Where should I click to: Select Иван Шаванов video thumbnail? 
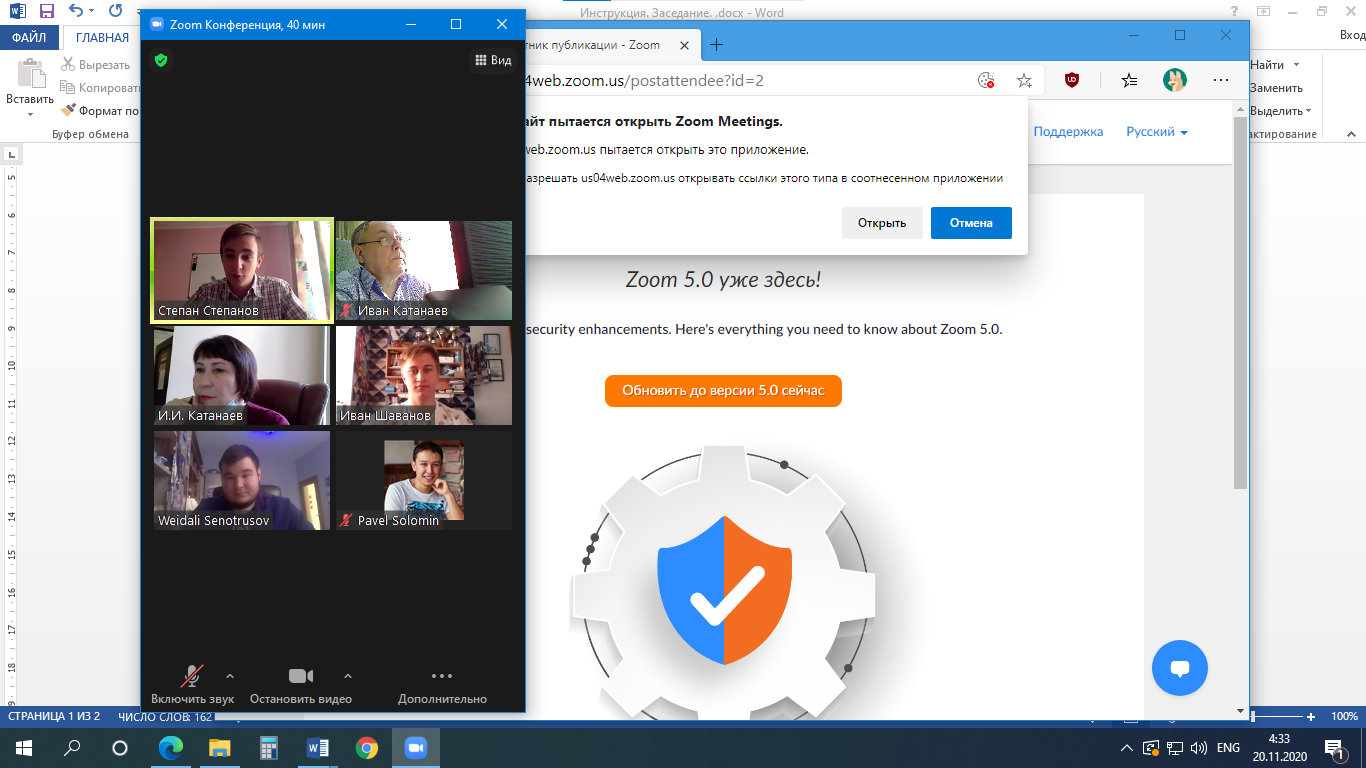pyautogui.click(x=424, y=376)
